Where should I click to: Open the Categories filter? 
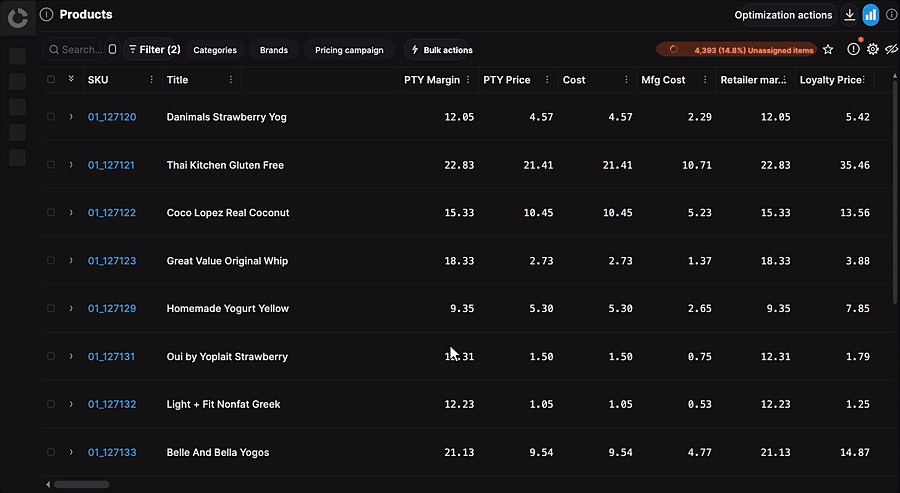click(215, 50)
